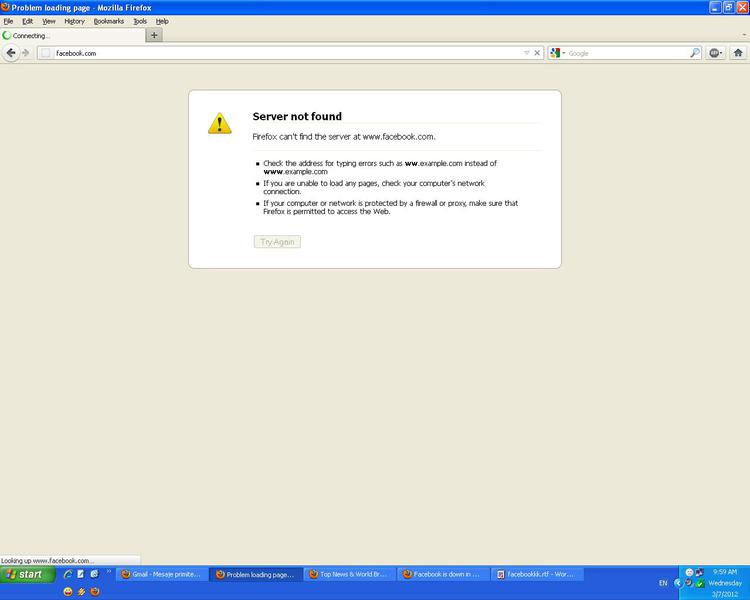Restore down the Firefox window

tap(728, 7)
